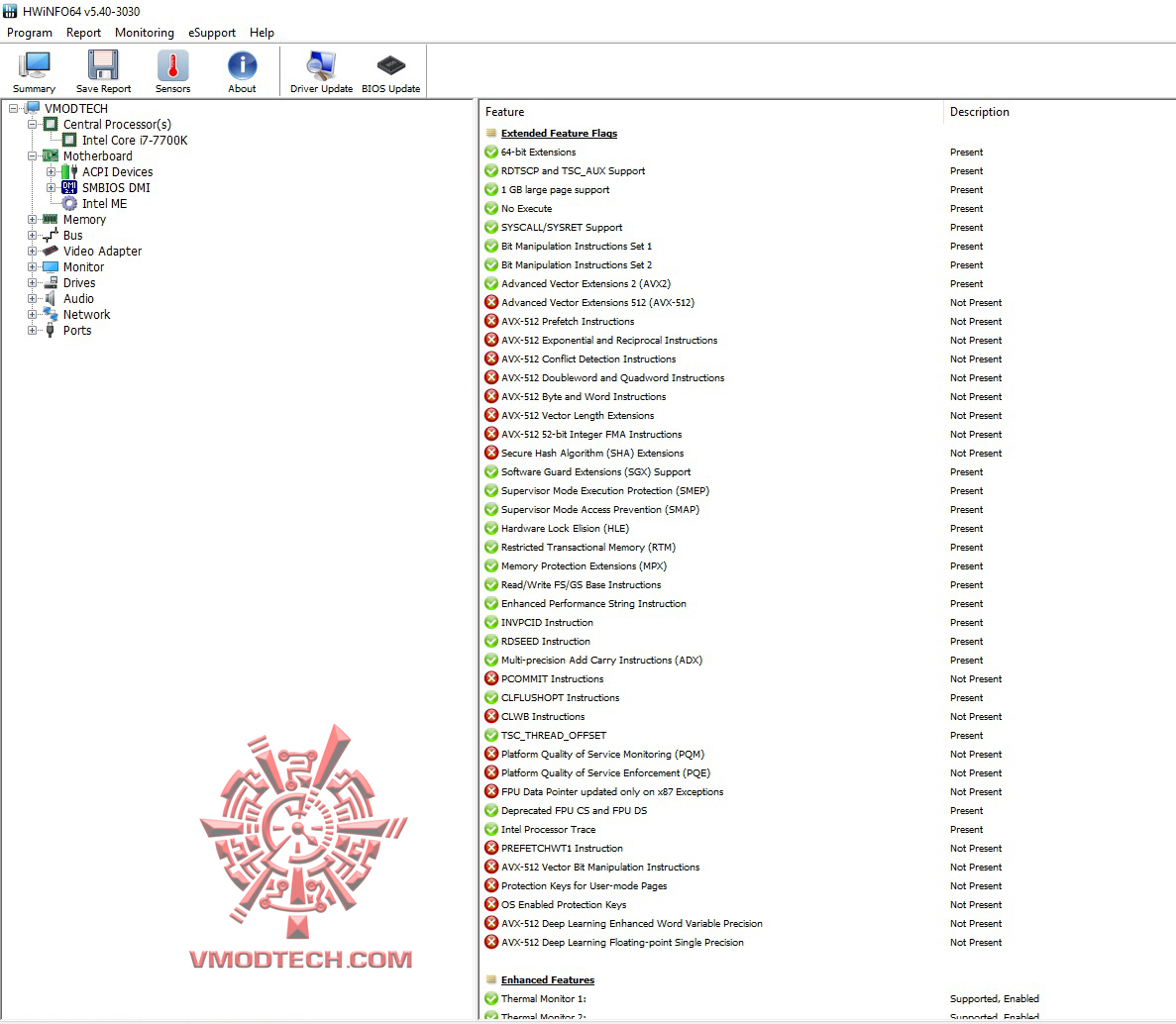
Task: Expand the Audio node
Action: pos(33,298)
